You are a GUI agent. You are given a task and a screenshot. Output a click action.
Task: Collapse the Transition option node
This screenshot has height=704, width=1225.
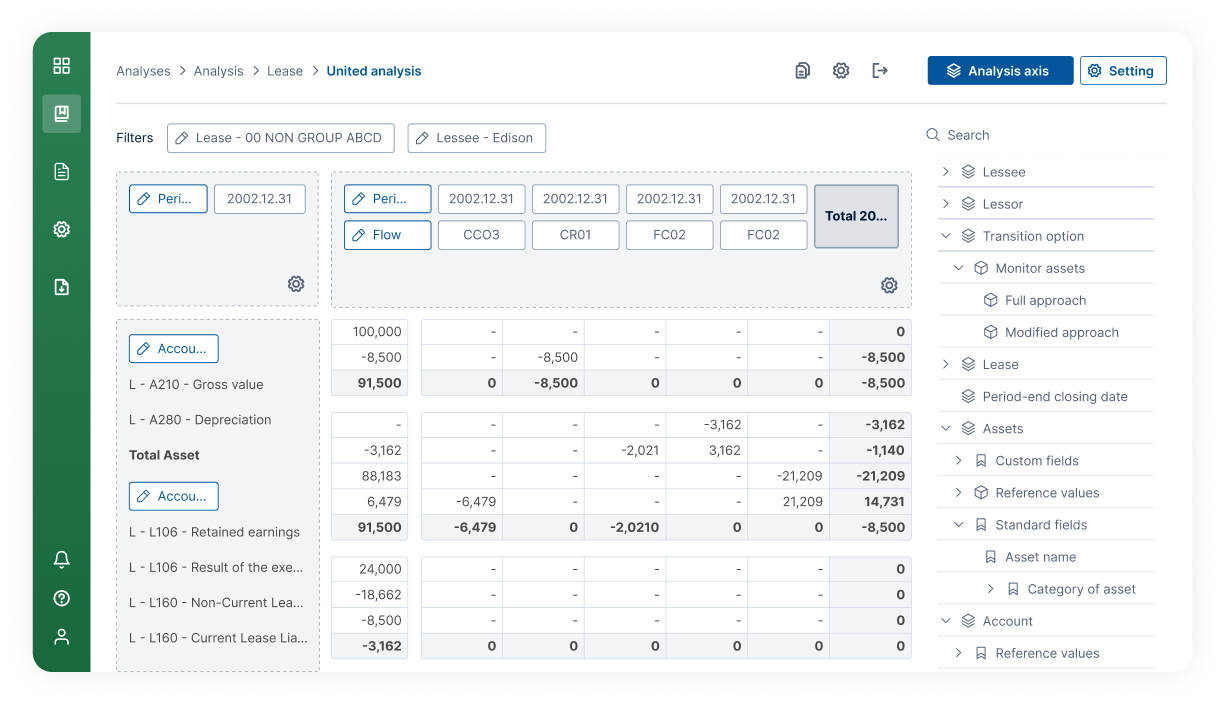coord(946,236)
